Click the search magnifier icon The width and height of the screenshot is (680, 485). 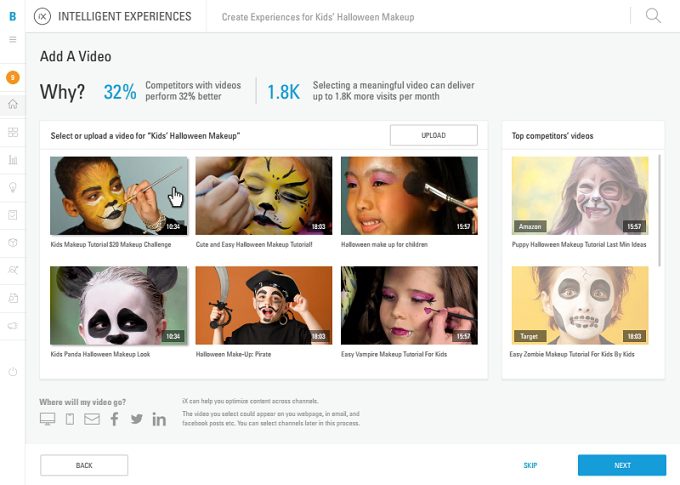click(x=653, y=16)
